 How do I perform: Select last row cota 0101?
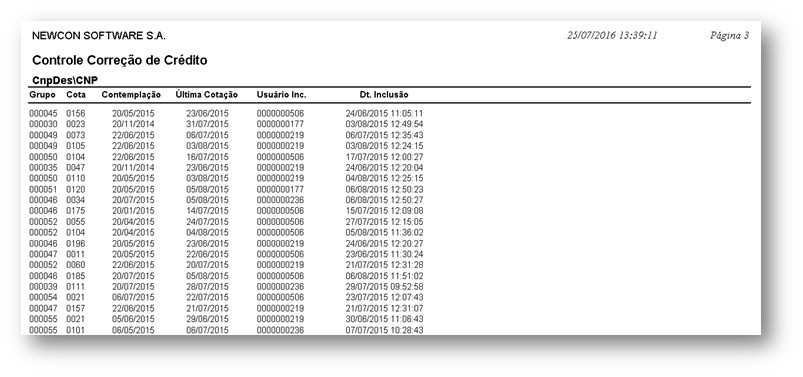pos(76,330)
